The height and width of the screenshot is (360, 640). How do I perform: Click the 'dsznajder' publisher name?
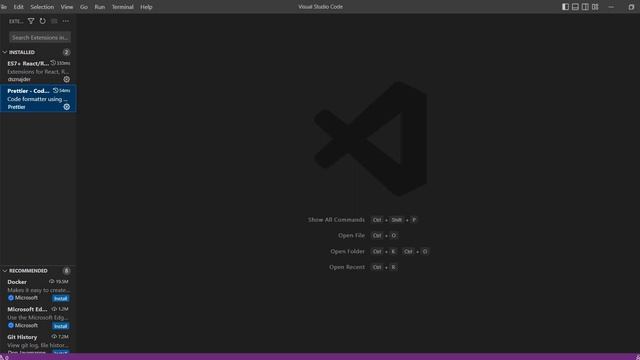(19, 79)
